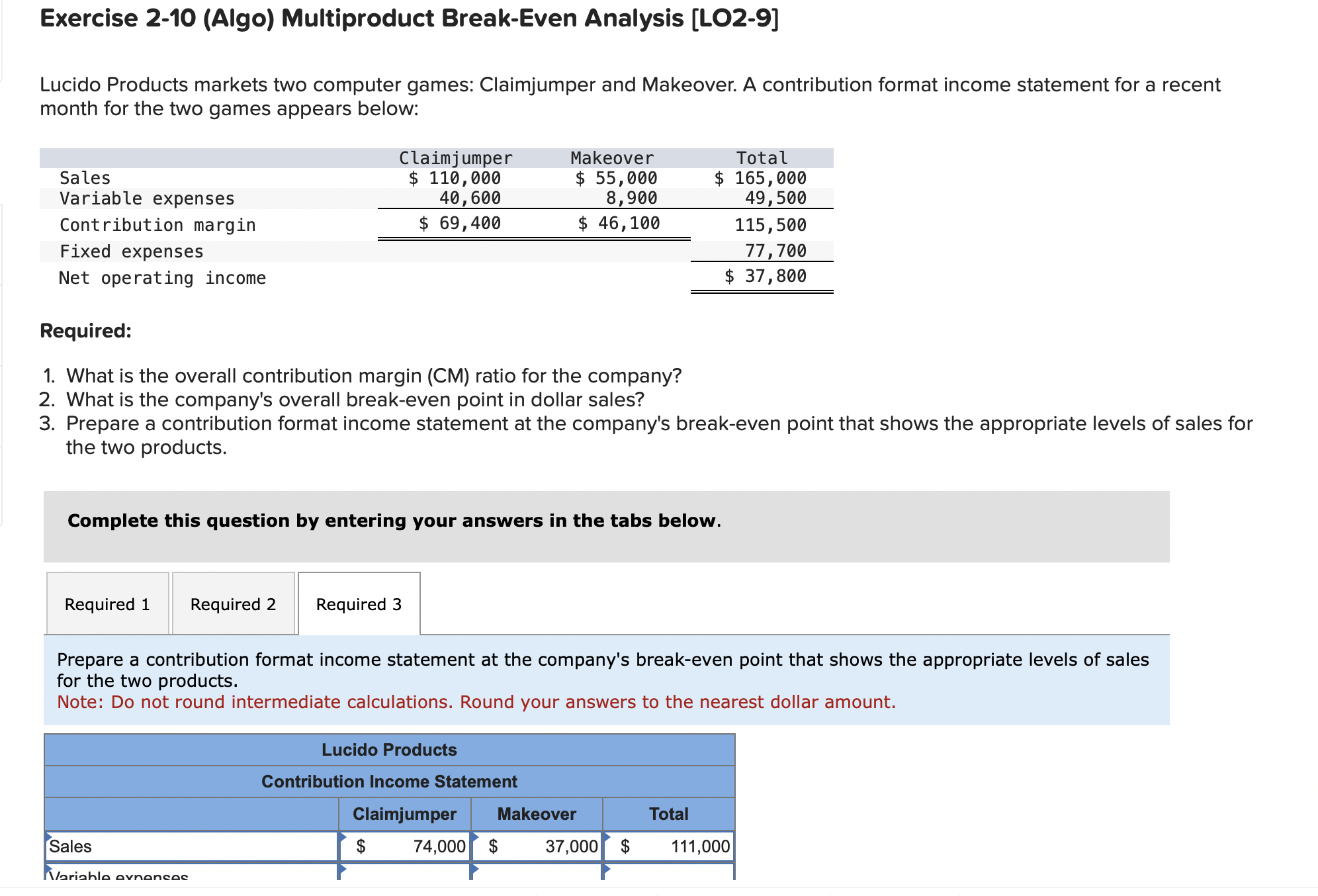Switch to the Required 1 tab
The height and width of the screenshot is (896, 1318).
click(x=107, y=604)
